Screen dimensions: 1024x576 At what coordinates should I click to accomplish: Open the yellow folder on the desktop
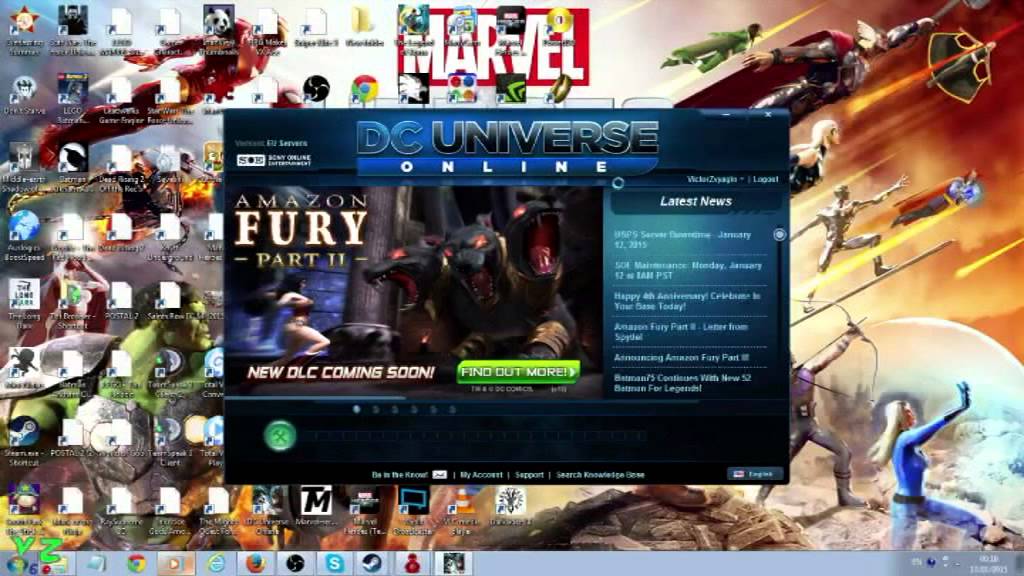[364, 26]
